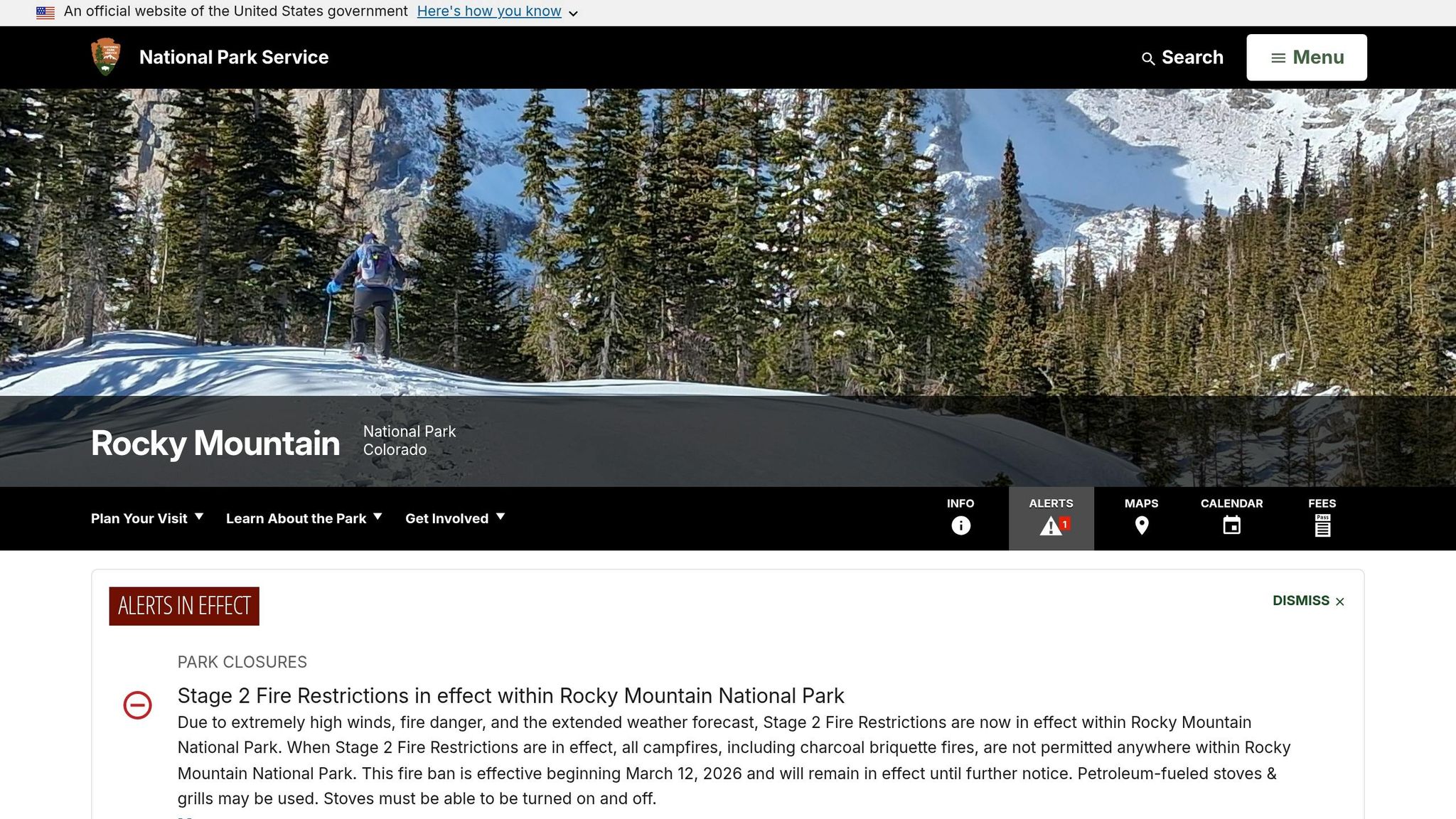Image resolution: width=1456 pixels, height=819 pixels.
Task: Click the Search magnifying glass icon
Action: coord(1147,59)
